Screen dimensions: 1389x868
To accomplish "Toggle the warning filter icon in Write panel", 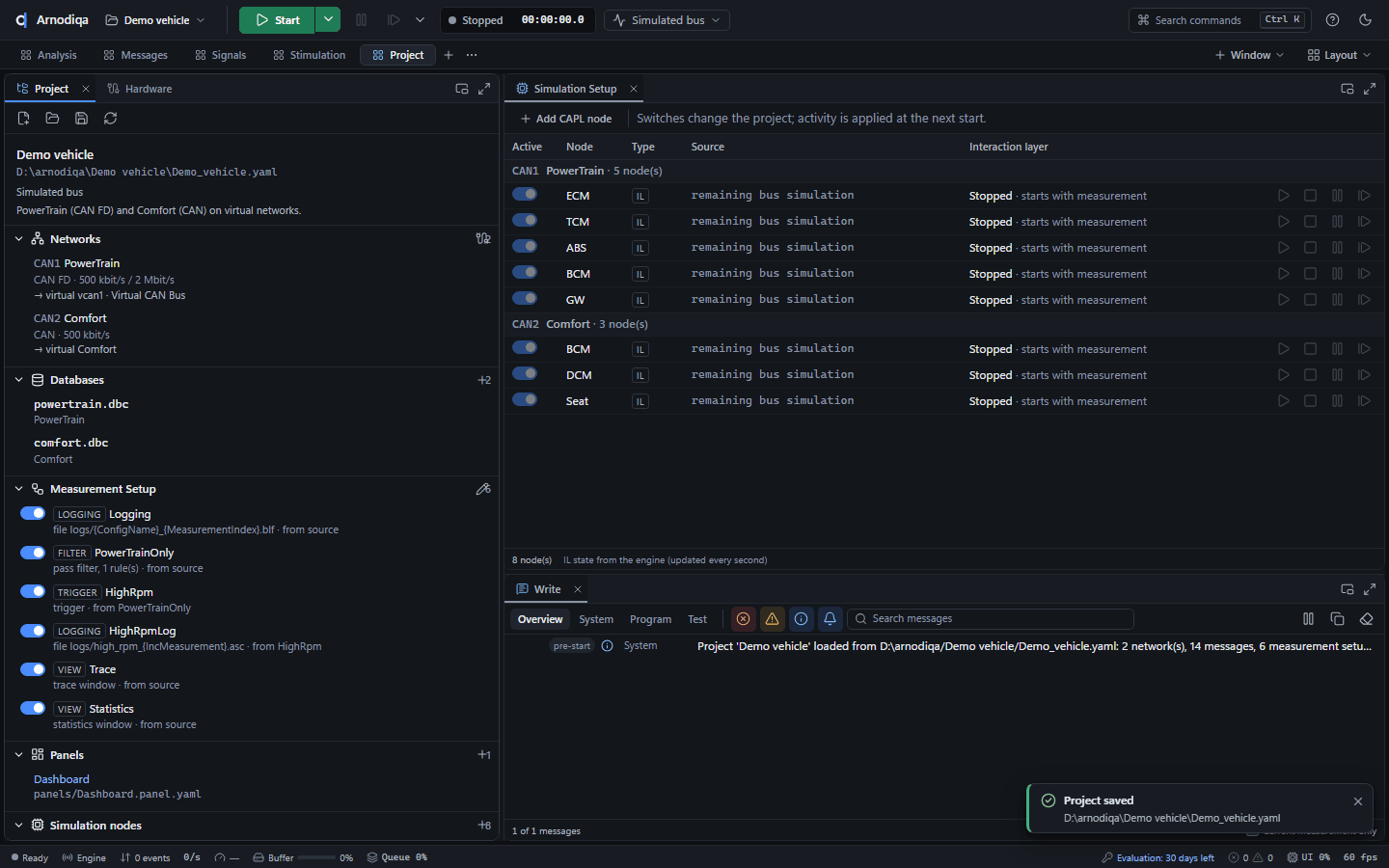I will [x=772, y=619].
